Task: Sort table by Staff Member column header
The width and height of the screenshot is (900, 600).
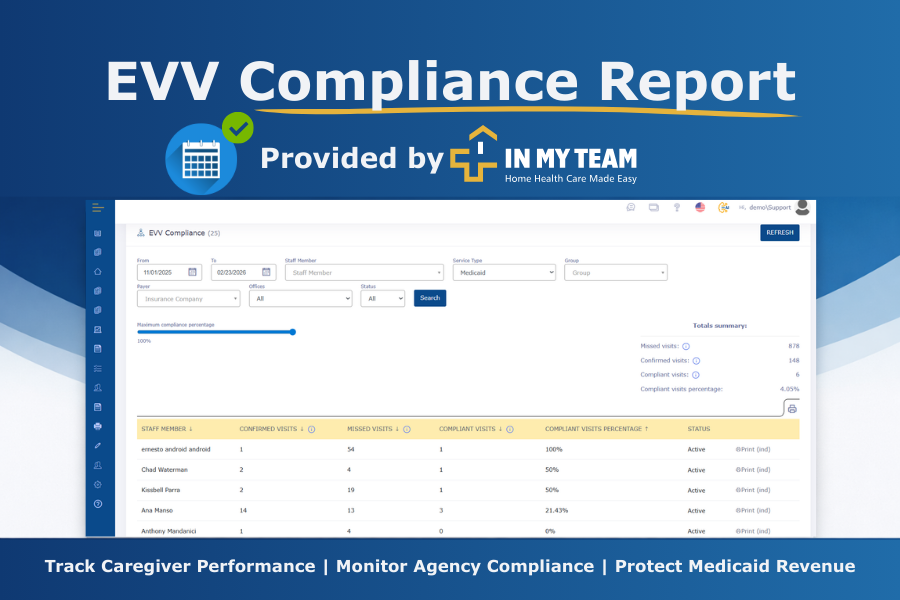Action: click(x=167, y=429)
